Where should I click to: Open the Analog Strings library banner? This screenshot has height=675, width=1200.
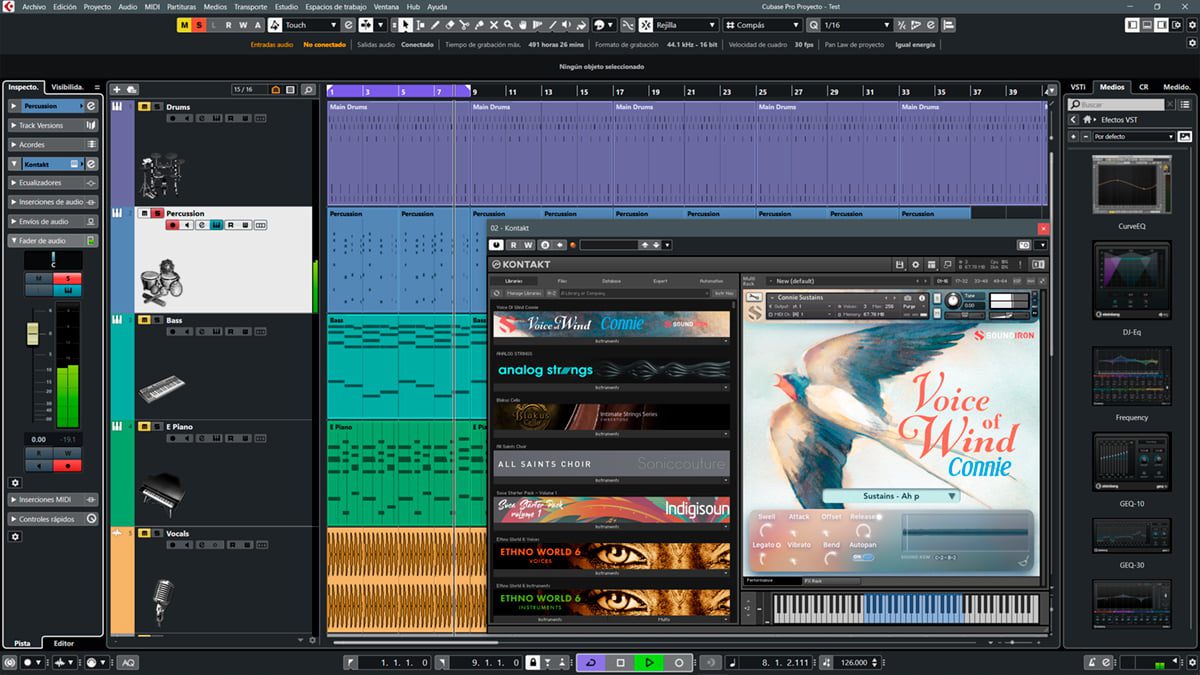611,370
